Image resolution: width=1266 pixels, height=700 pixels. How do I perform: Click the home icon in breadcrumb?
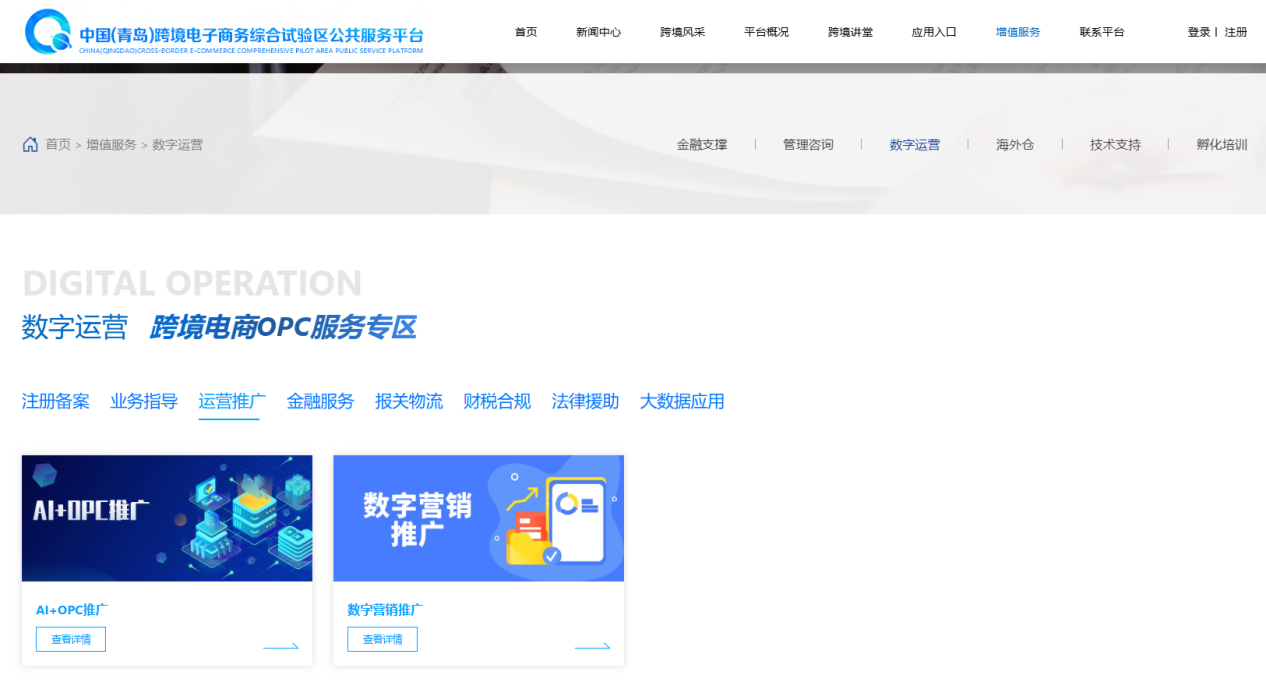(x=31, y=144)
